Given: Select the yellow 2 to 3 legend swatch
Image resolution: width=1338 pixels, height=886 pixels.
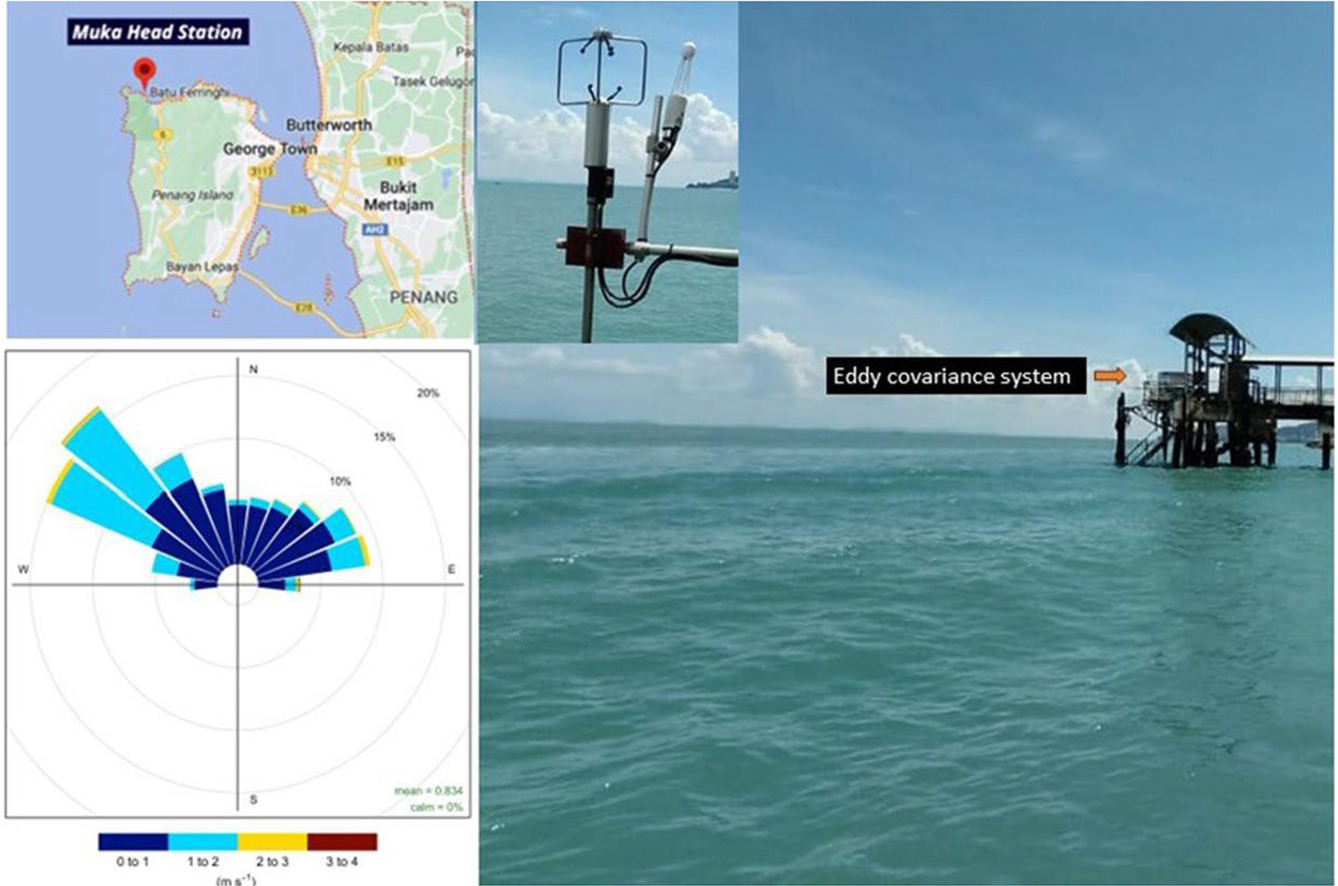Looking at the screenshot, I should (x=272, y=842).
